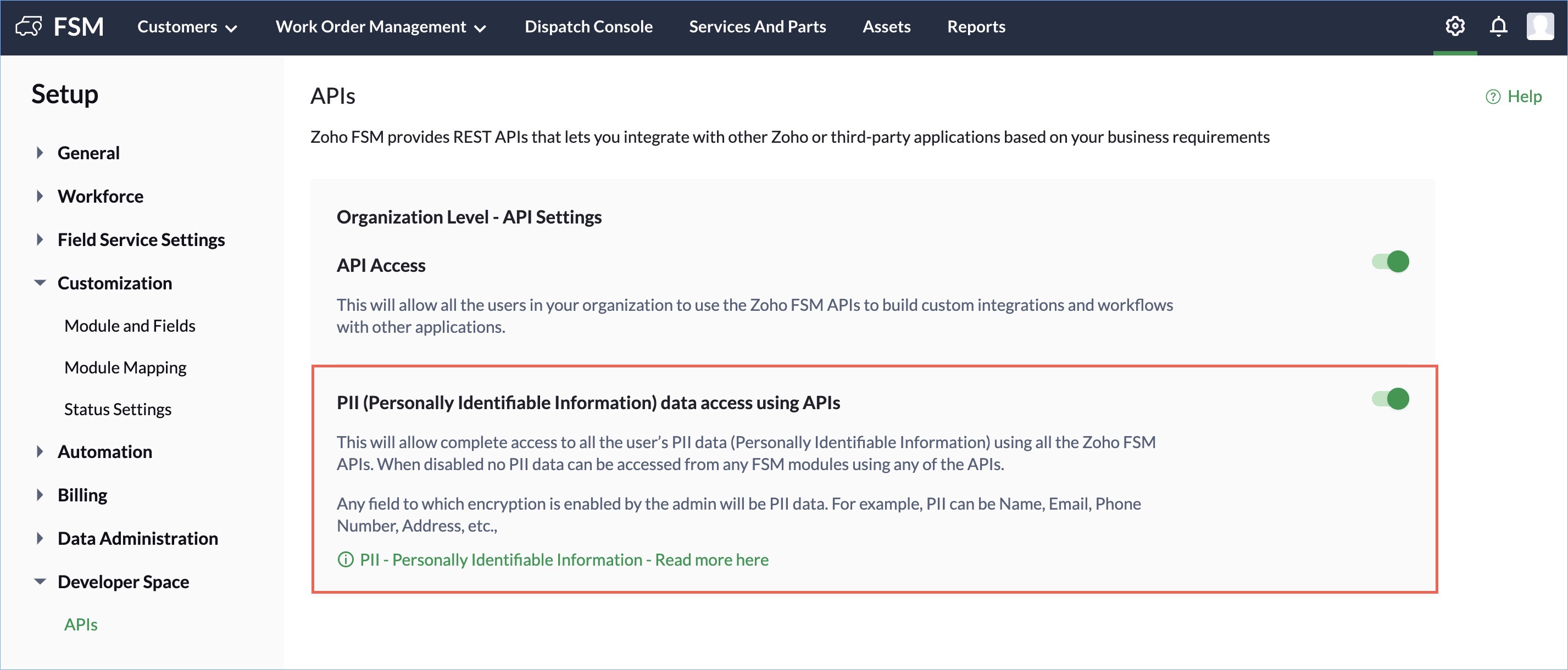This screenshot has width=1568, height=670.
Task: Open the Customers dropdown menu
Action: tap(187, 27)
